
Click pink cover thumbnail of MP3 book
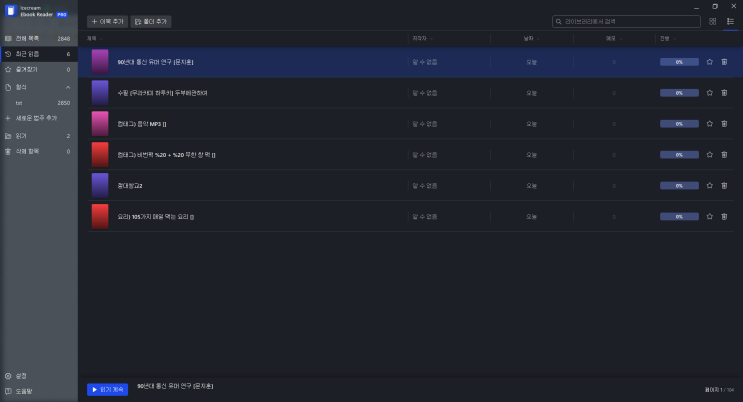pyautogui.click(x=100, y=124)
